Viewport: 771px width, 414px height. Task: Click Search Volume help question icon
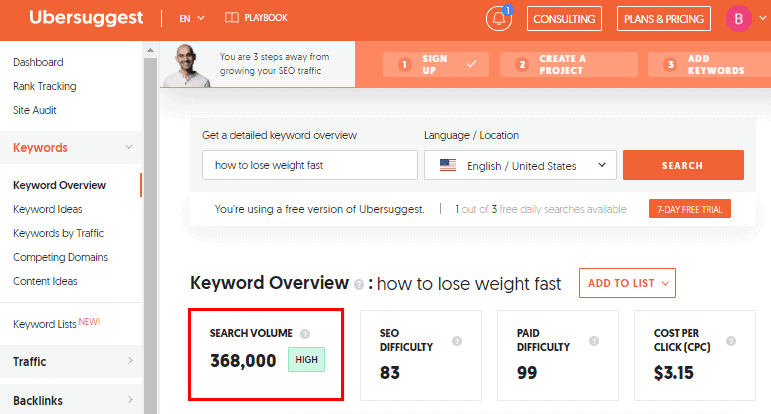pos(305,334)
